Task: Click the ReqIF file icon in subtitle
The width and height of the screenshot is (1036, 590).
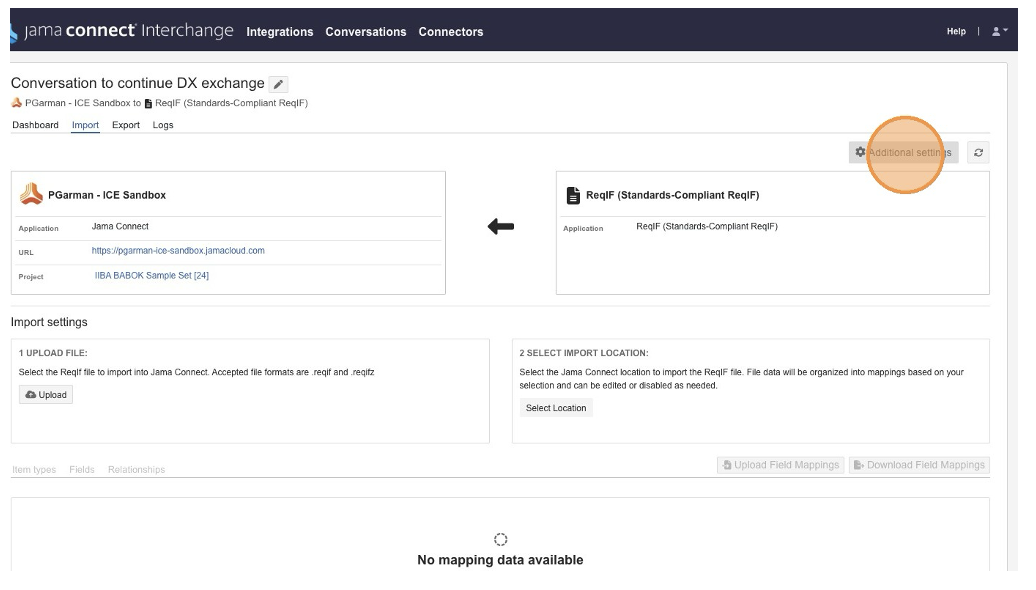Action: (148, 103)
